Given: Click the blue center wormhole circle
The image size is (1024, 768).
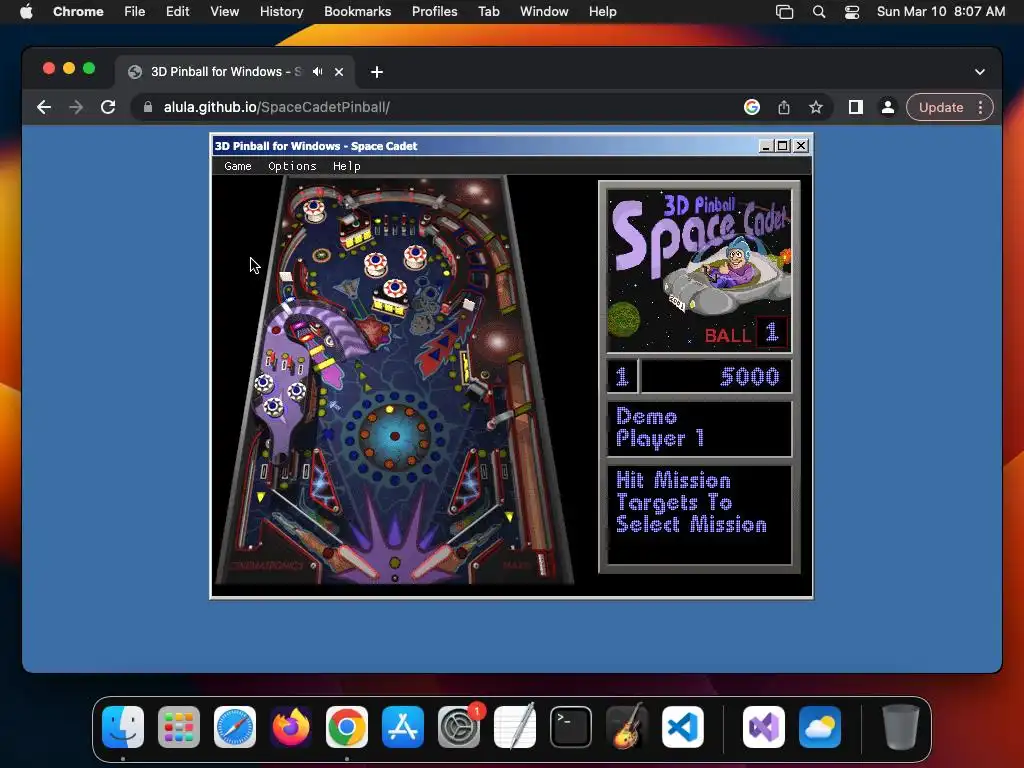Looking at the screenshot, I should [x=394, y=436].
